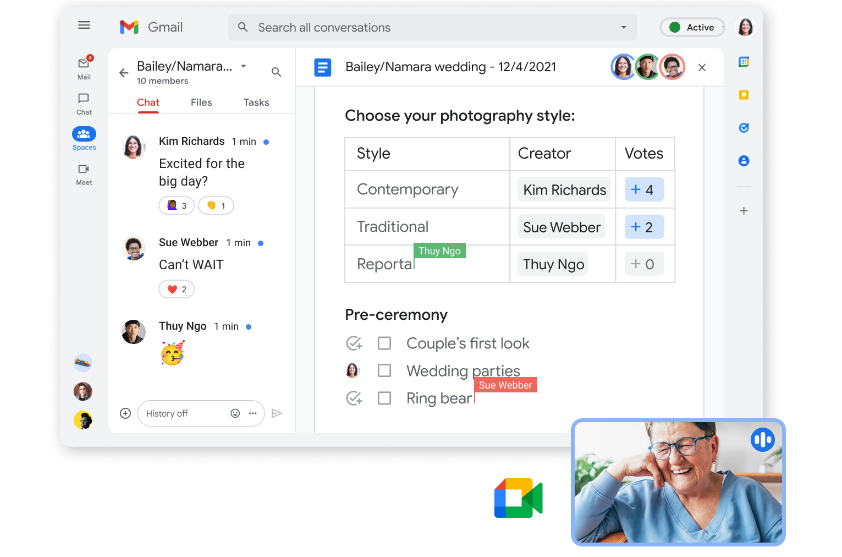Viewport: 842px width, 557px height.
Task: Click the send message arrow
Action: (x=277, y=414)
